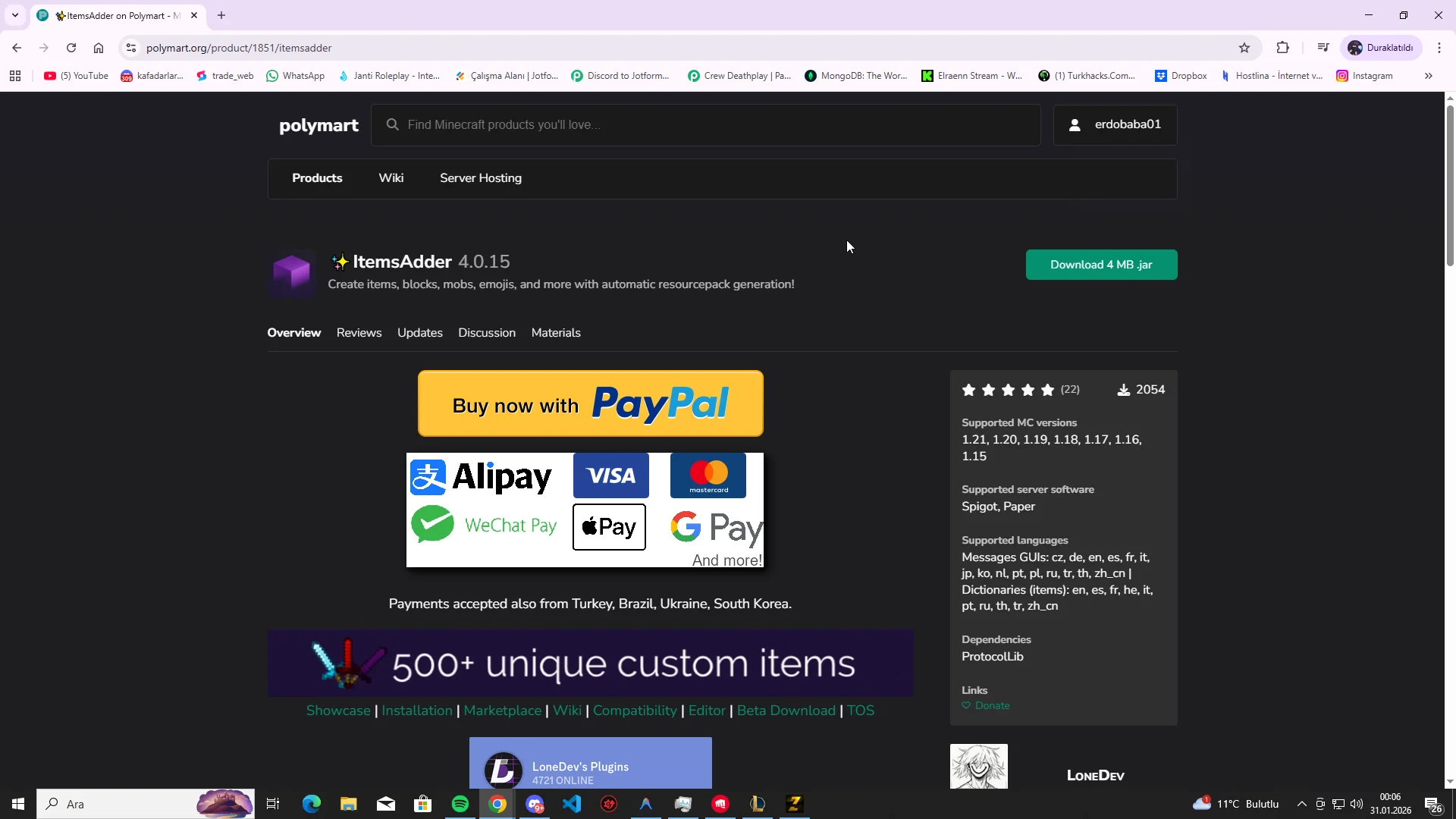Open notification center icon
This screenshot has height=819, width=1456.
coord(1433,805)
